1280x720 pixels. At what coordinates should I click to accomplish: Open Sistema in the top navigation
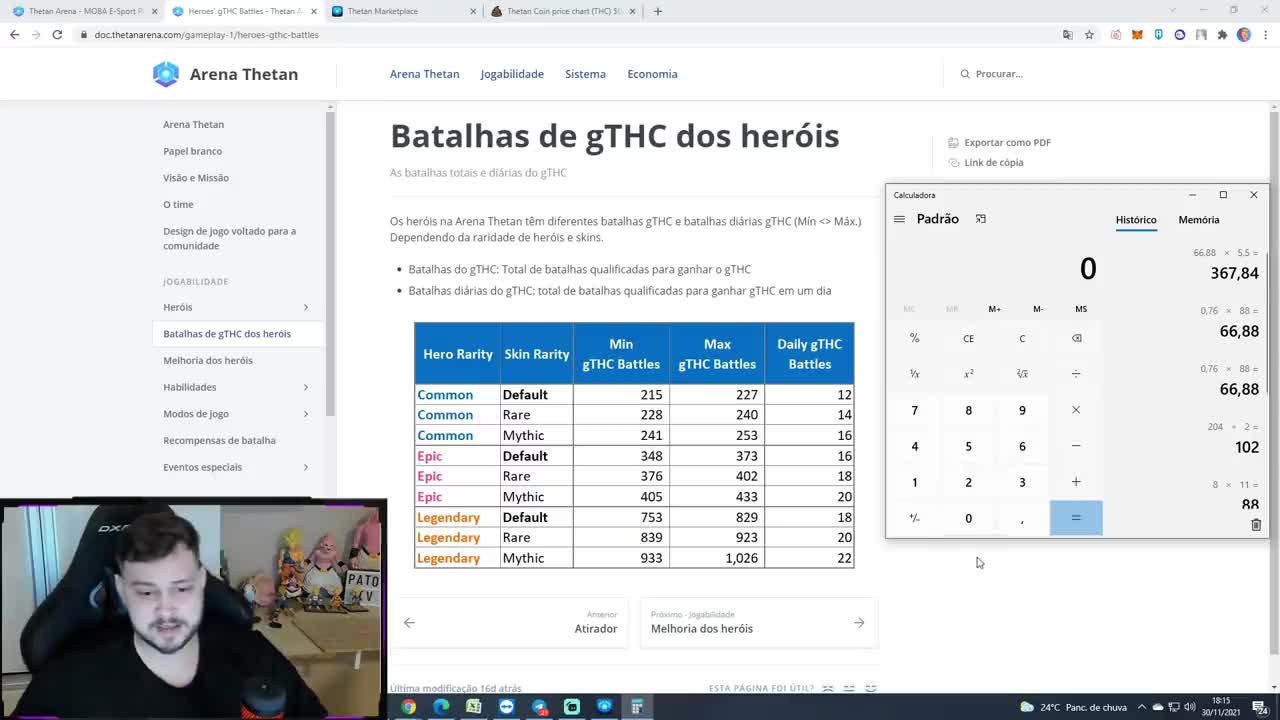585,74
